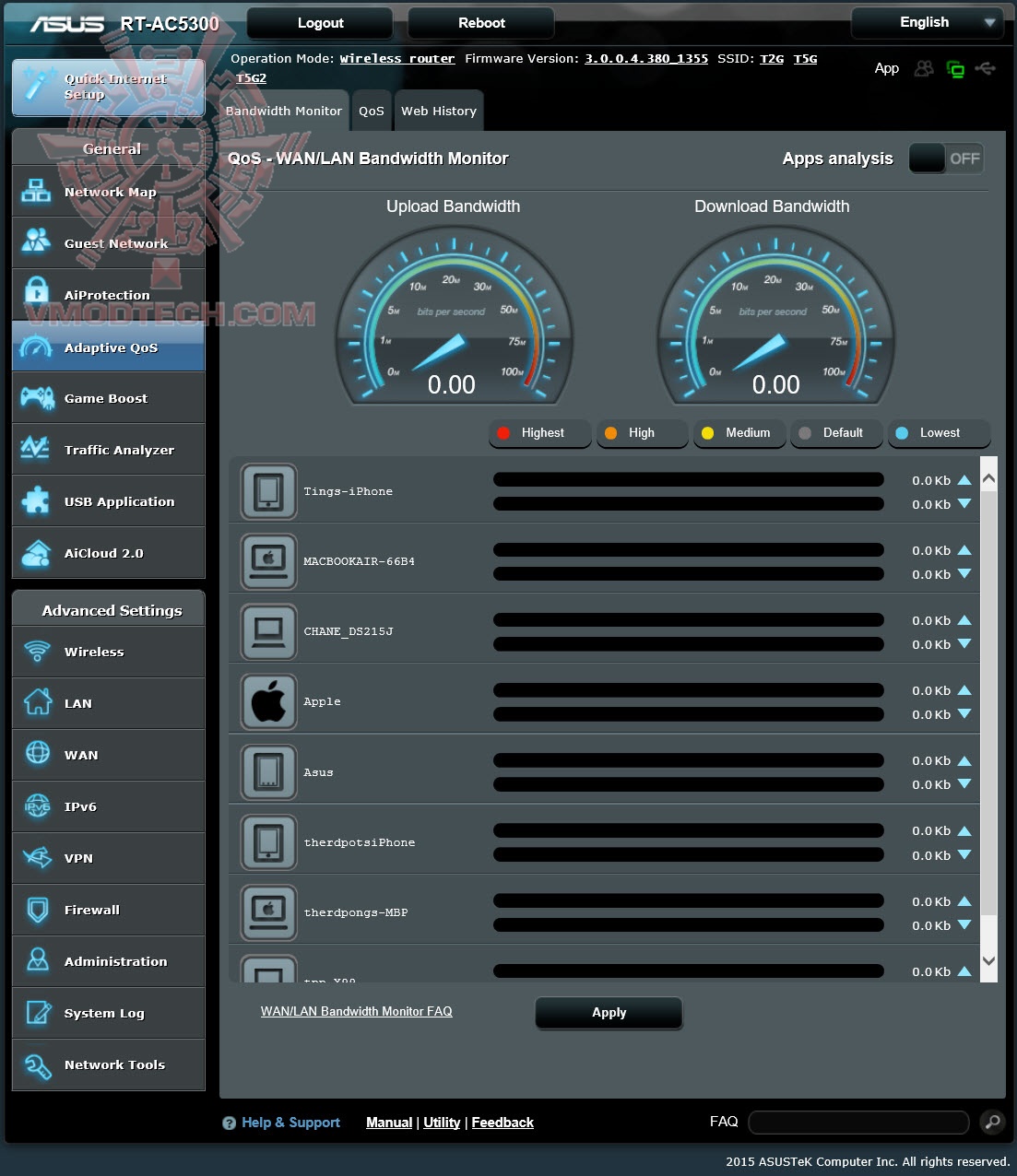
Task: Open Firewall shield icon
Action: (x=37, y=909)
